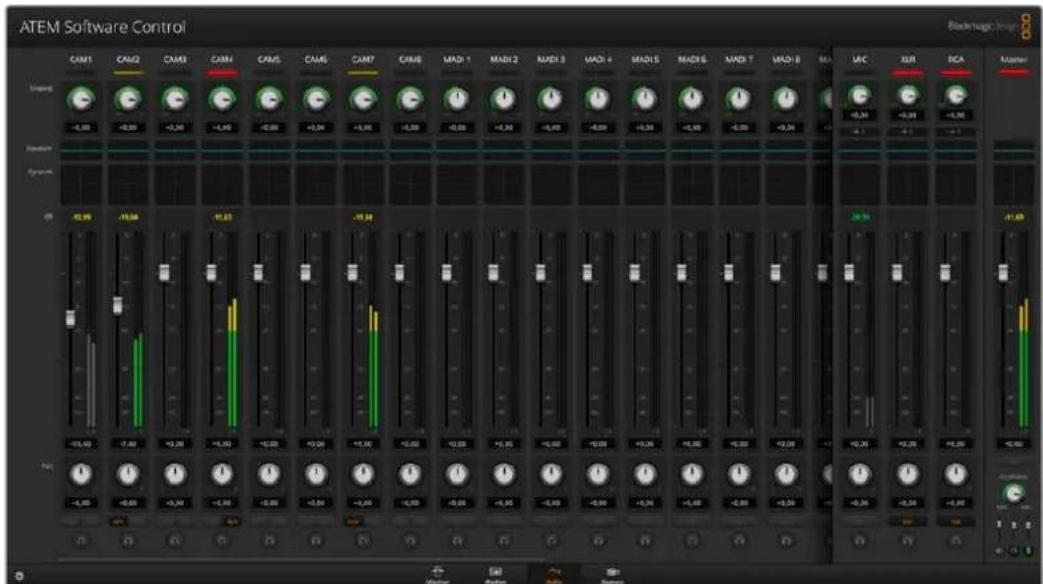
Task: Solo MADI 4 with its headphone icon
Action: [598, 541]
